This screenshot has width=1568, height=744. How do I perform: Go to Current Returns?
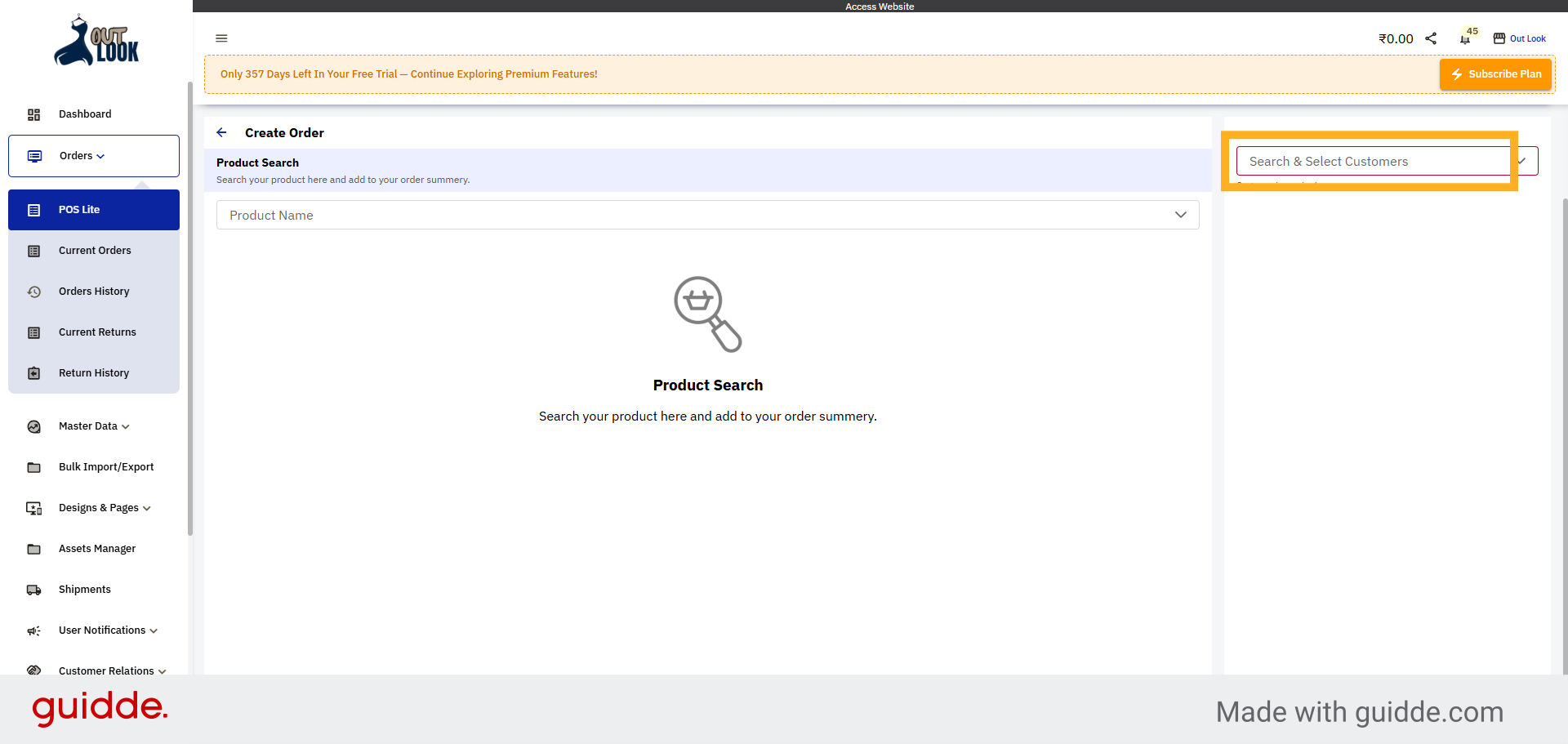click(94, 332)
